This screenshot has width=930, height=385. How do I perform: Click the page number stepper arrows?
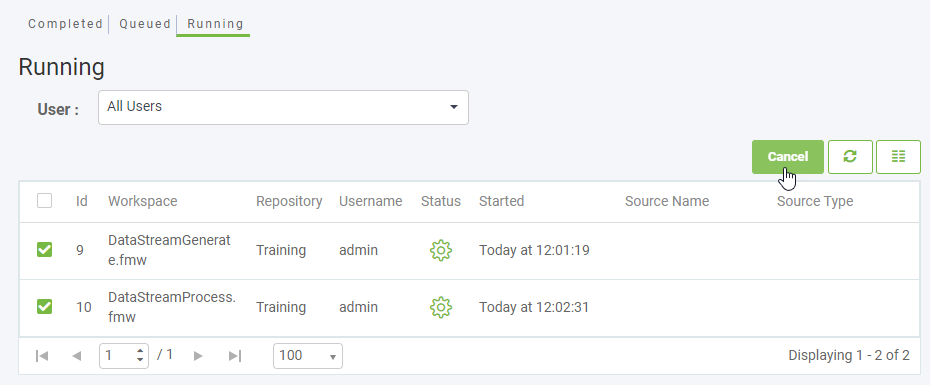(140, 355)
